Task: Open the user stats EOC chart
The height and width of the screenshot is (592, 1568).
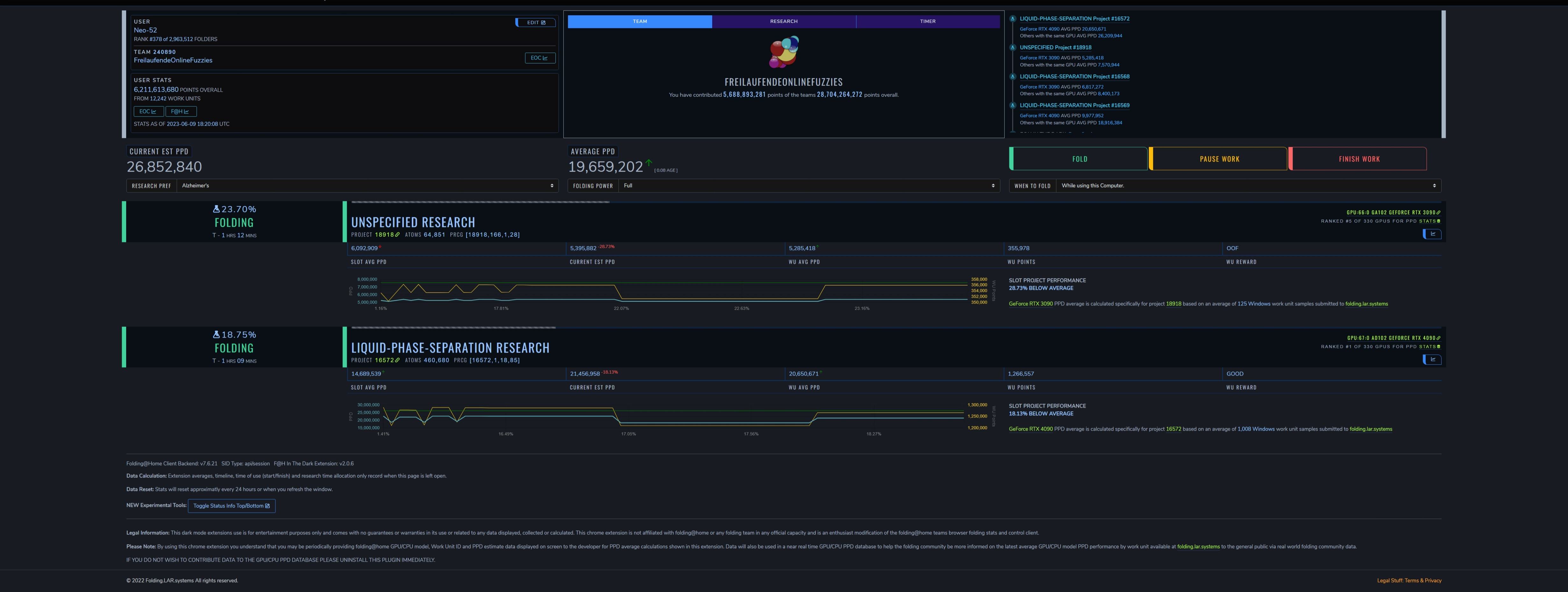Action: tap(148, 111)
